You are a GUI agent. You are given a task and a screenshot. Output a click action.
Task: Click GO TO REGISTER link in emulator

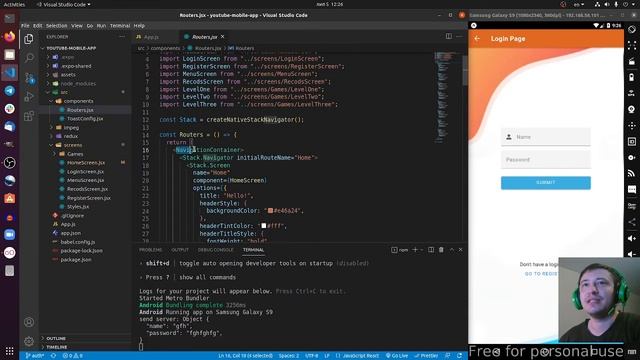(541, 274)
